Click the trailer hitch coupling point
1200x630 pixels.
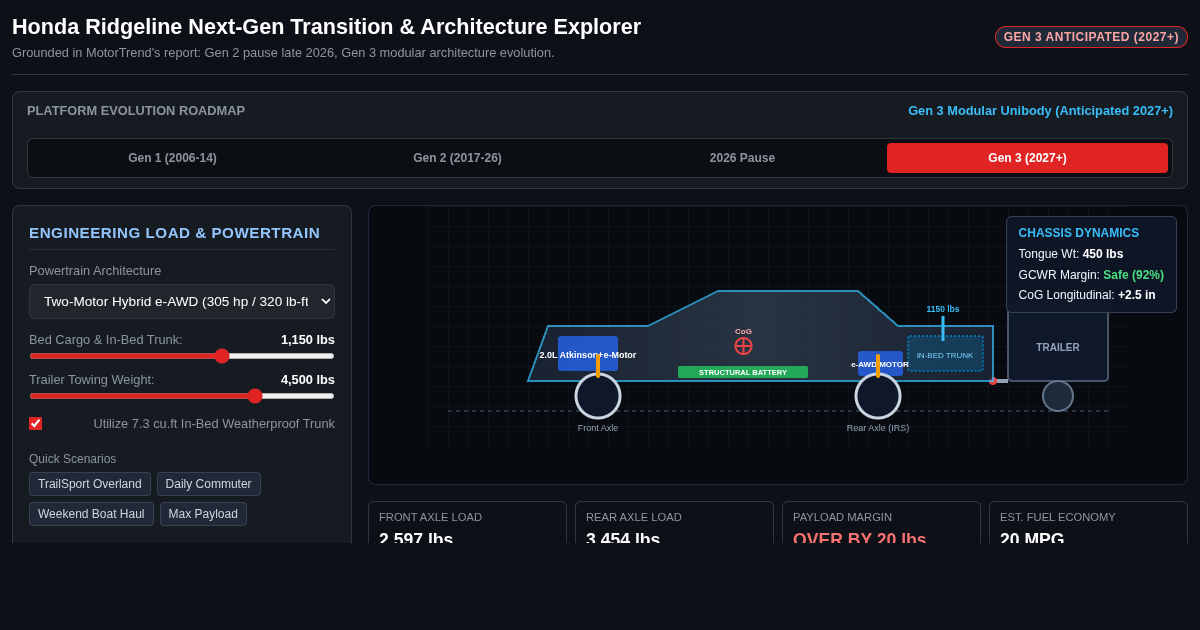993,381
